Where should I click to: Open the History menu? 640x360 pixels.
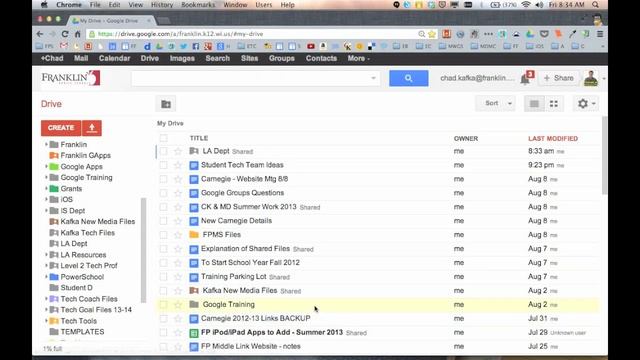pos(162,5)
